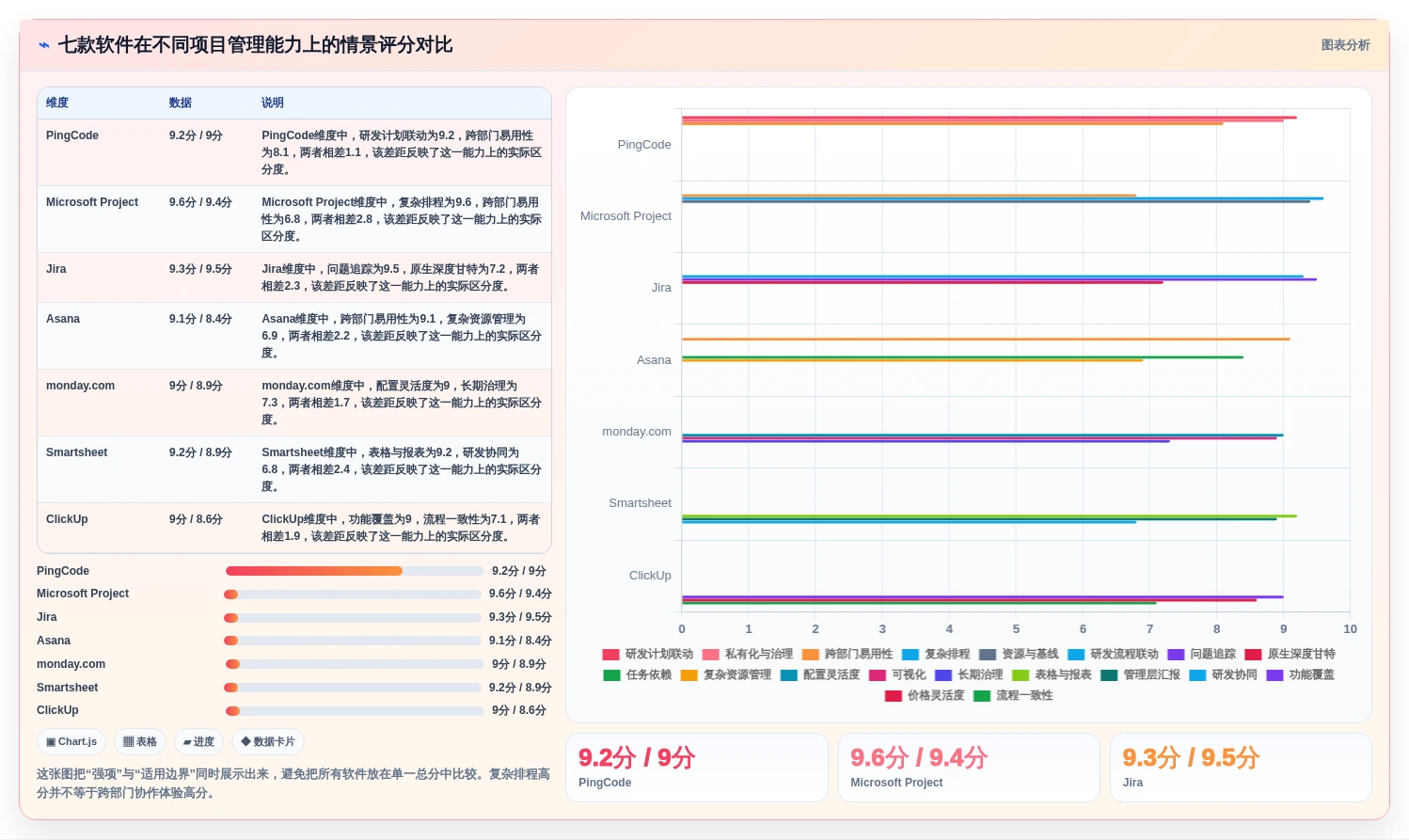Click the footnote starting 这张图把“强项”

[x=293, y=784]
